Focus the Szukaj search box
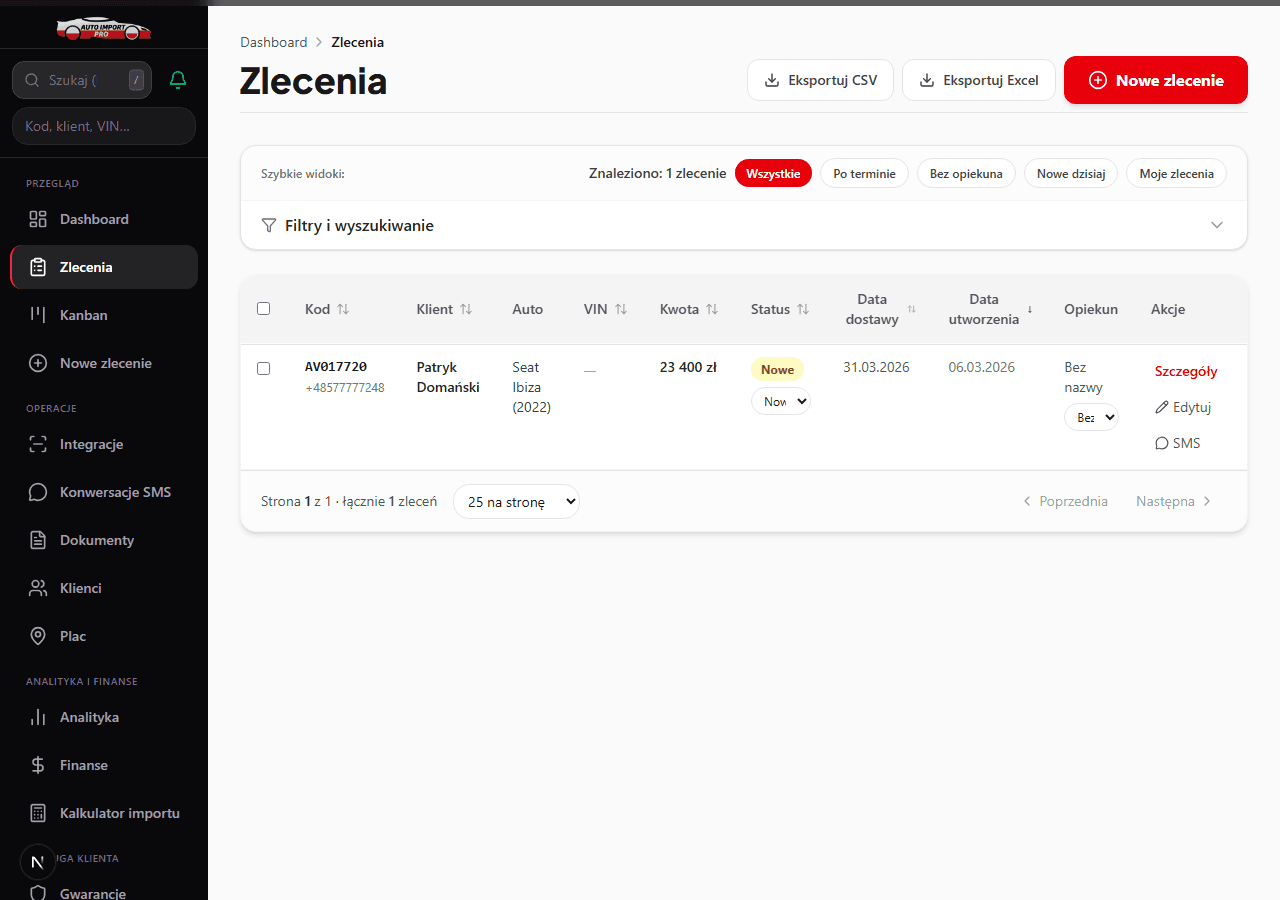 (x=82, y=80)
